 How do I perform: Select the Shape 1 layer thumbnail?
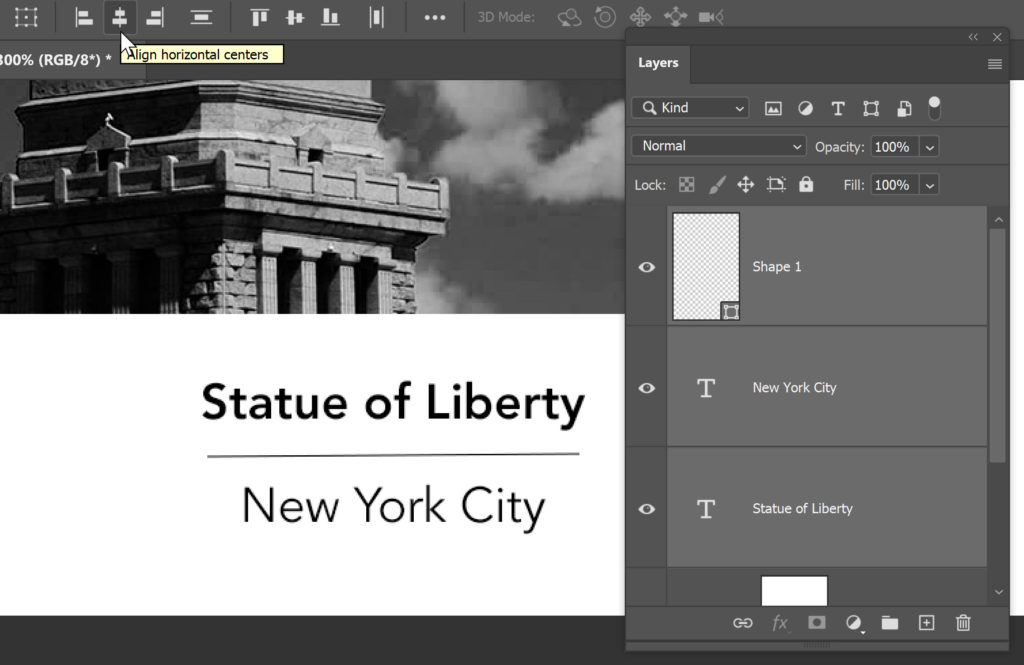click(706, 267)
